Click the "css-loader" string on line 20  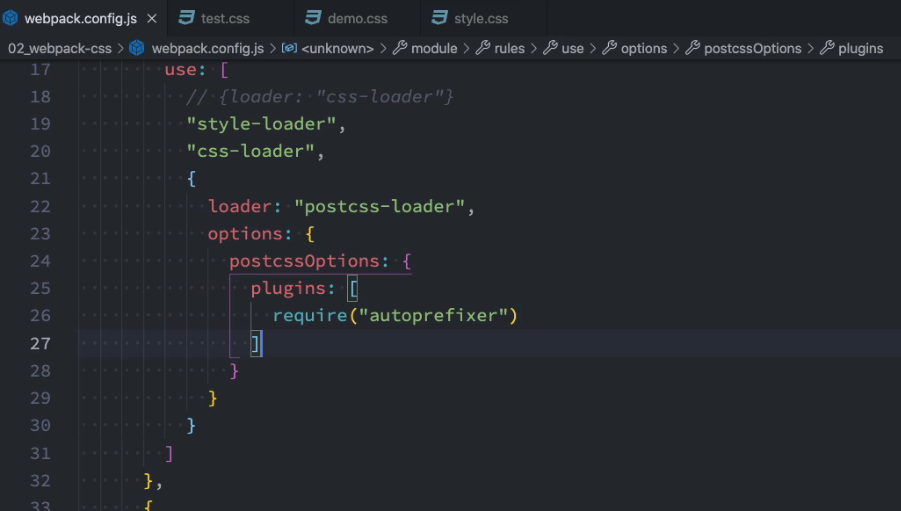click(x=250, y=151)
